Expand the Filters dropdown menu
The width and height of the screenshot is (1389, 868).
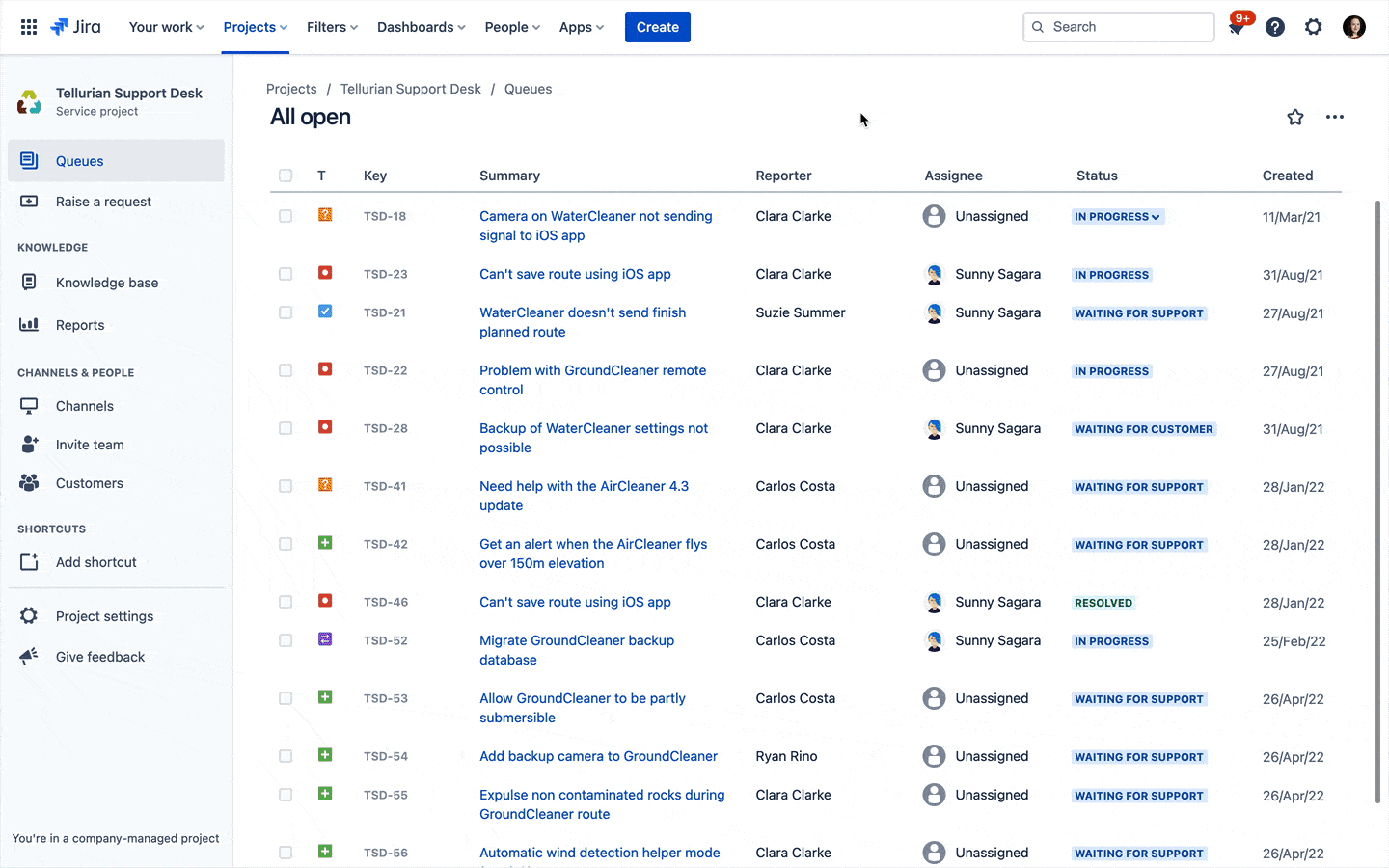[x=332, y=27]
